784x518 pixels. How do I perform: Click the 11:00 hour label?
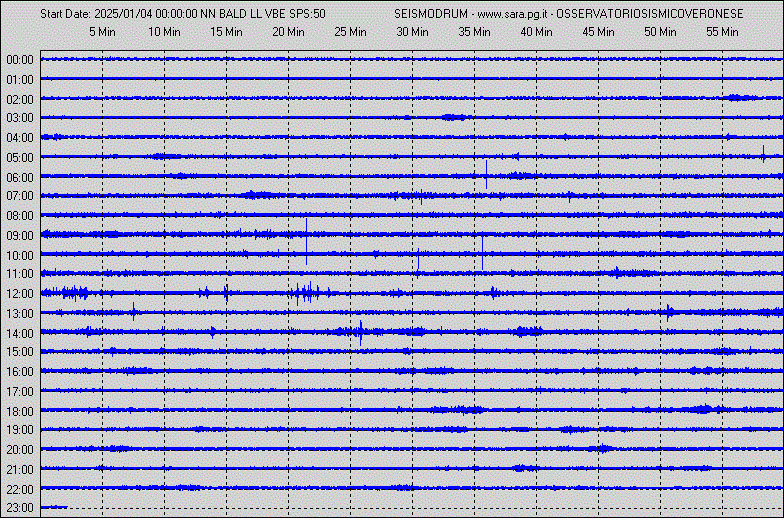(20, 274)
